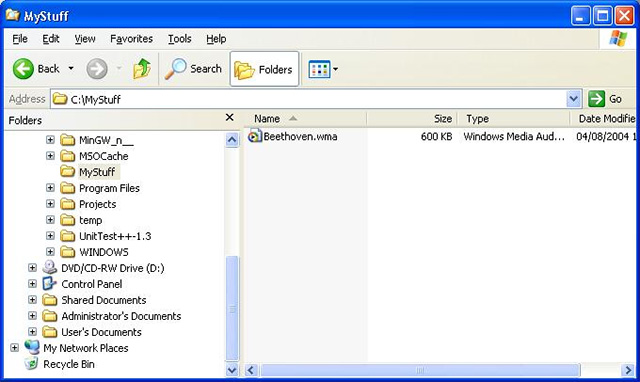Select the WINDOWS folder icon
The width and height of the screenshot is (640, 382).
tap(68, 252)
